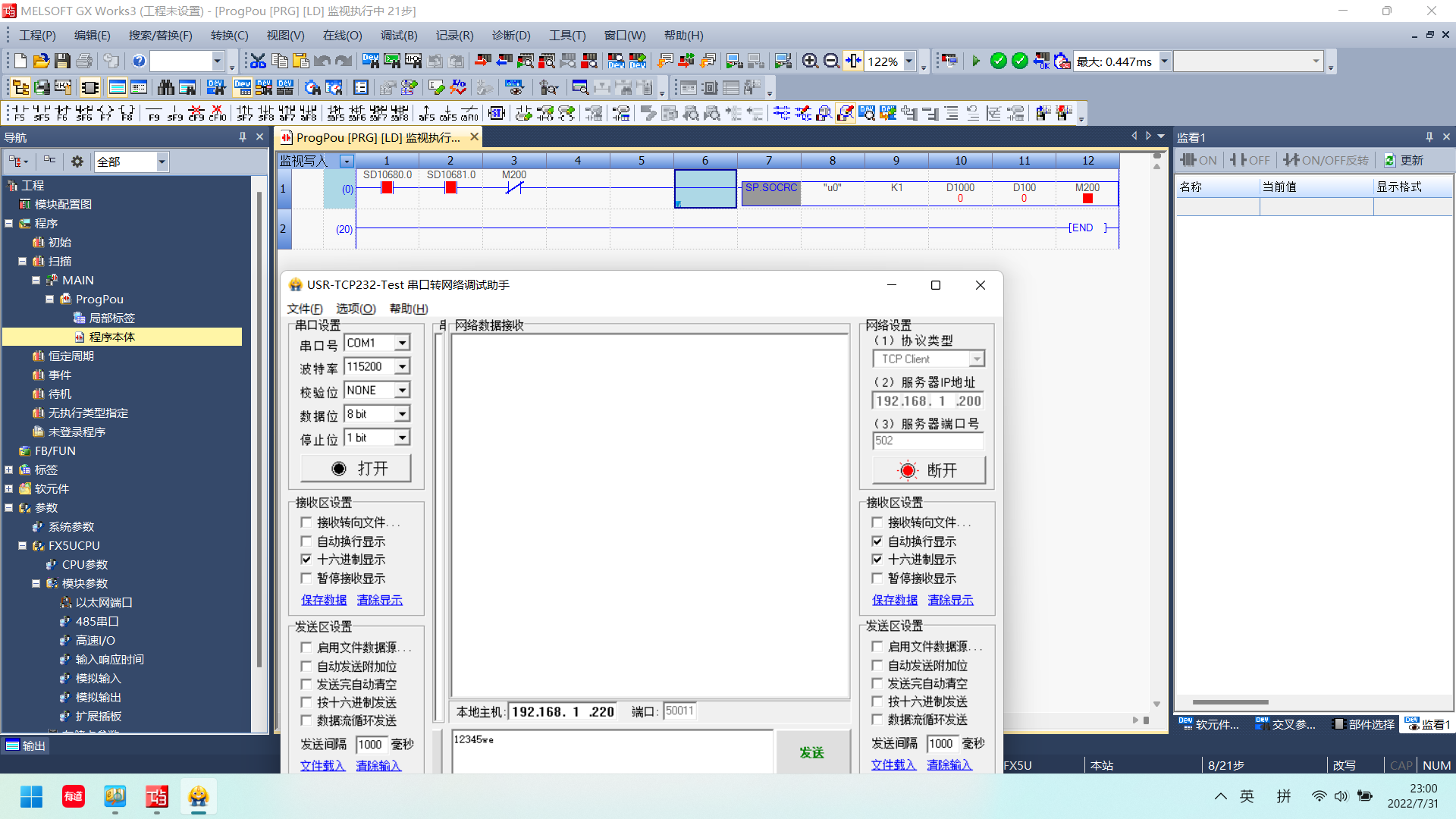Launch the USR-TCP232 taskbar app
The height and width of the screenshot is (819, 1456).
coord(199,796)
